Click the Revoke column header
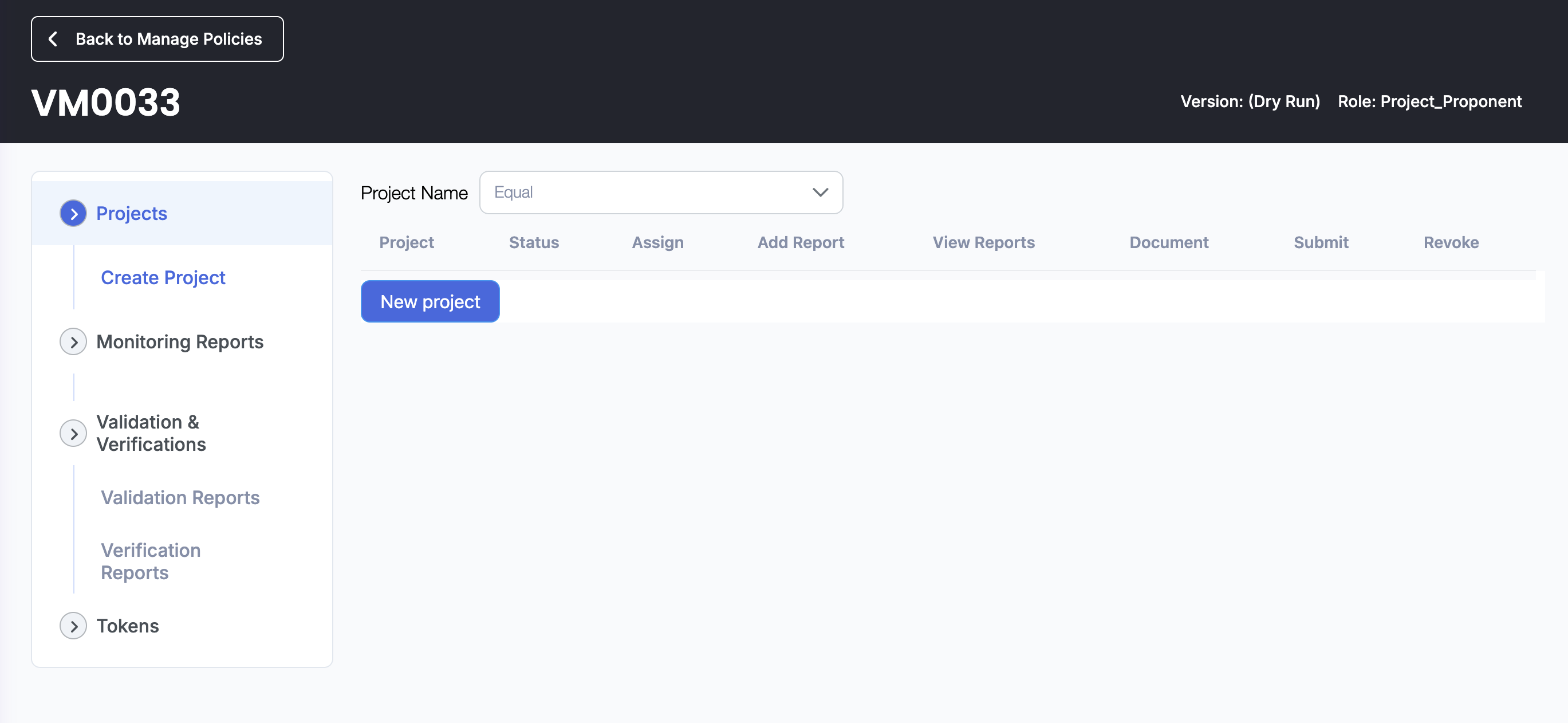This screenshot has width=1568, height=723. [1451, 242]
